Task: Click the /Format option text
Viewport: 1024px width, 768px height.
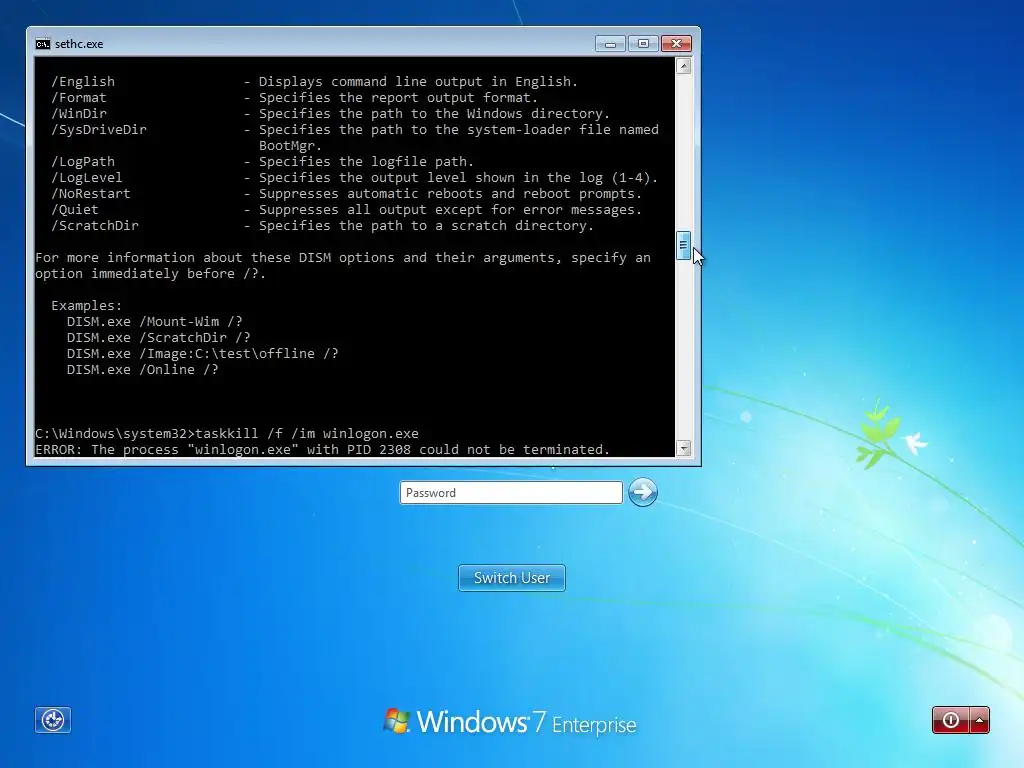Action: click(79, 98)
